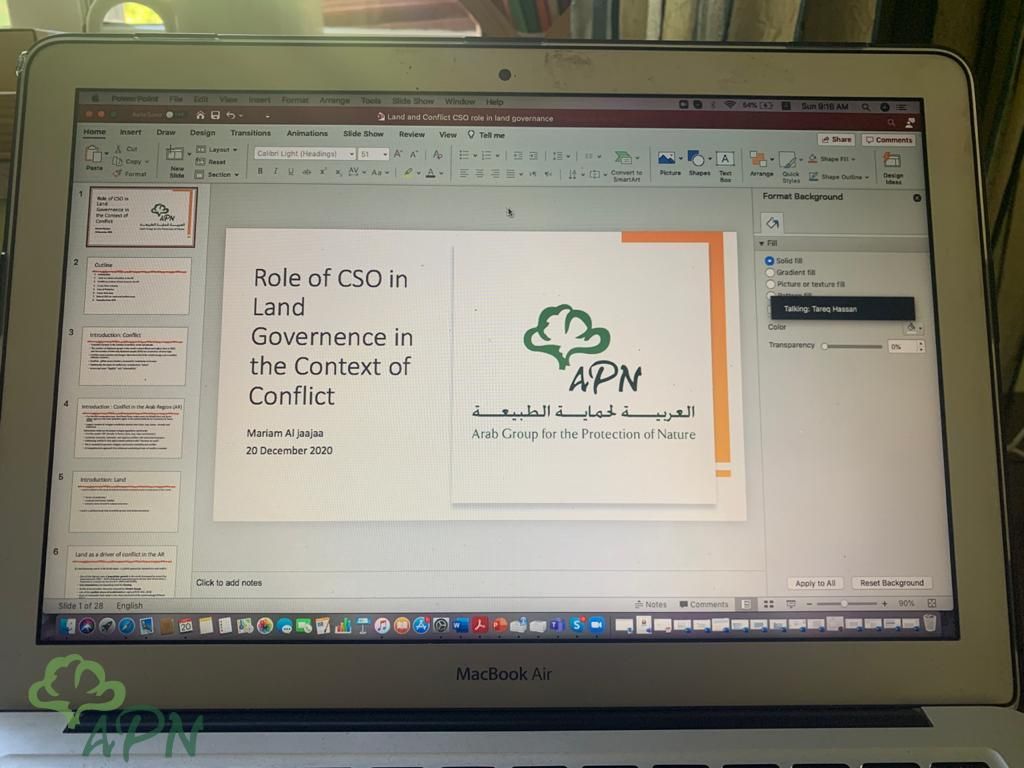Click the Share button
This screenshot has width=1024, height=768.
[837, 139]
